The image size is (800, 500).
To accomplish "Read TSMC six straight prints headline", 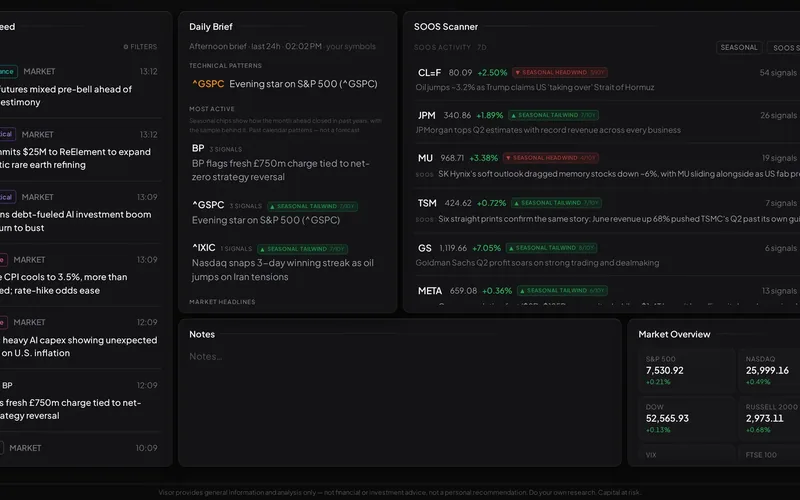I will [x=618, y=219].
